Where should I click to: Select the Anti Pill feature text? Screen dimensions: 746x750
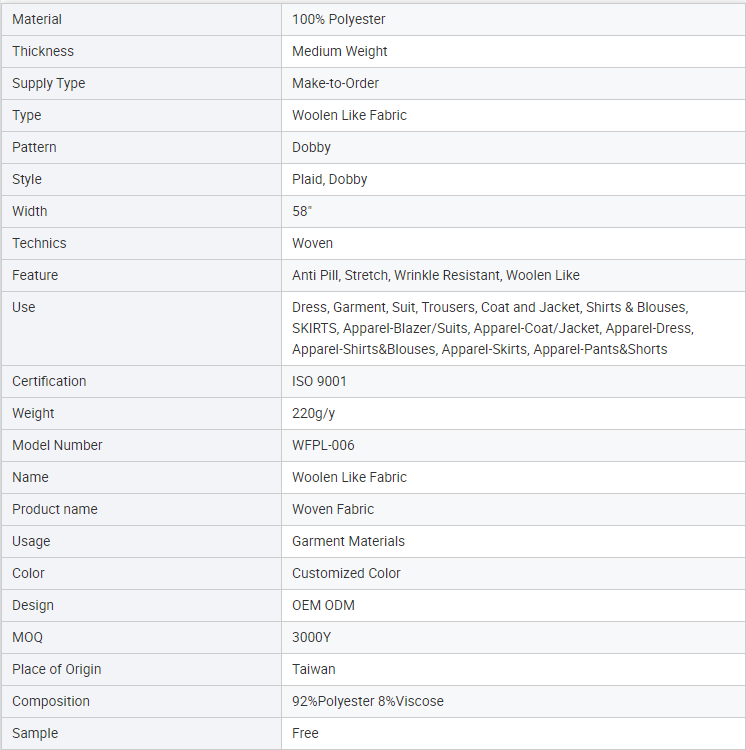pos(315,276)
